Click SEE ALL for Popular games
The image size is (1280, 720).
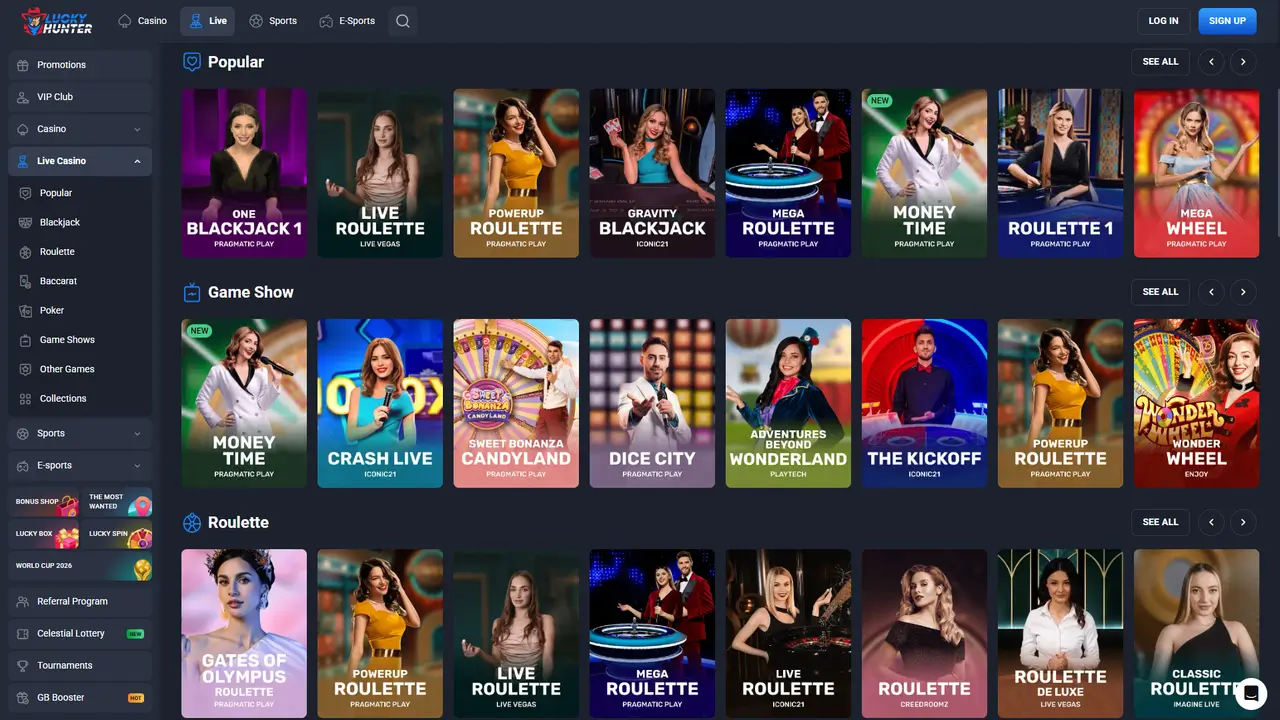pos(1161,62)
